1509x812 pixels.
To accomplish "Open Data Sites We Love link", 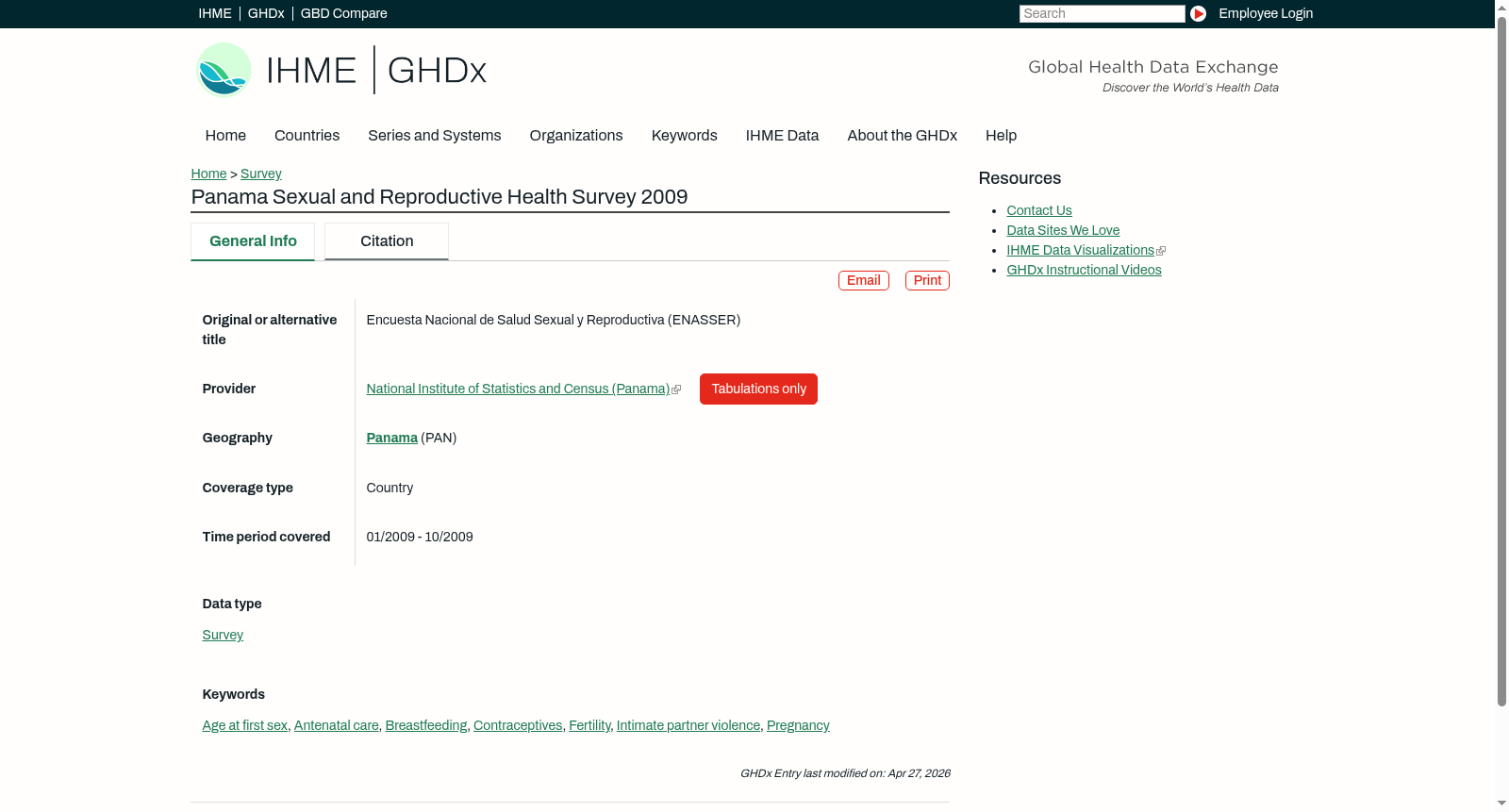I will [x=1063, y=230].
